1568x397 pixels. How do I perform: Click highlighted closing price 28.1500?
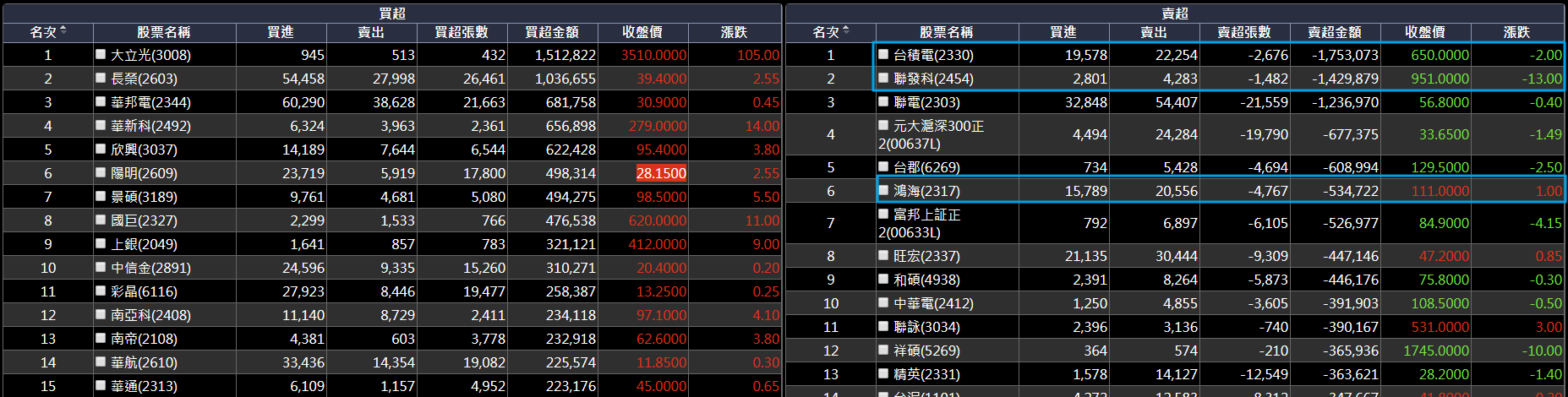661,173
